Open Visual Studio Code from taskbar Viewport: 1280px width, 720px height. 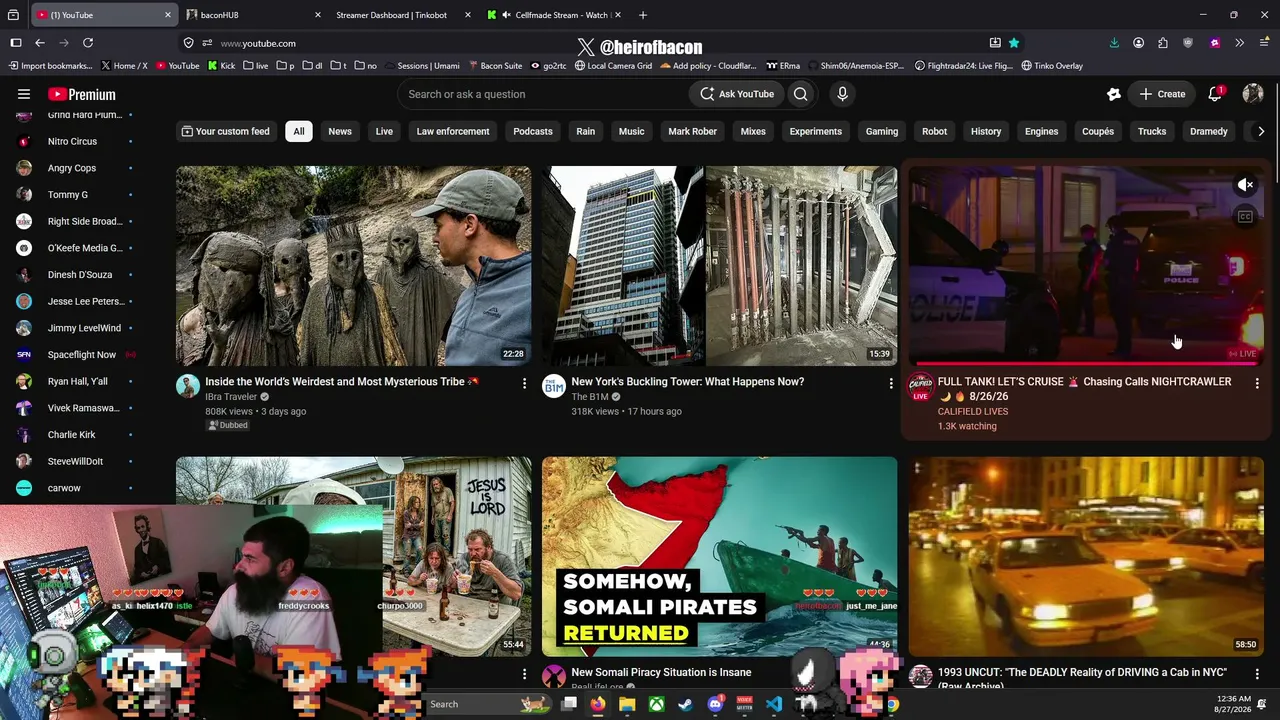(774, 704)
